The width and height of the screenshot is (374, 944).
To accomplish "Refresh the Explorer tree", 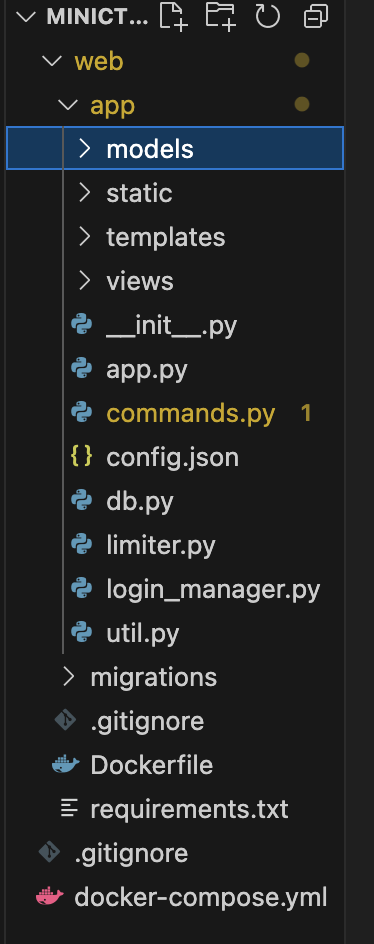I will pyautogui.click(x=267, y=16).
